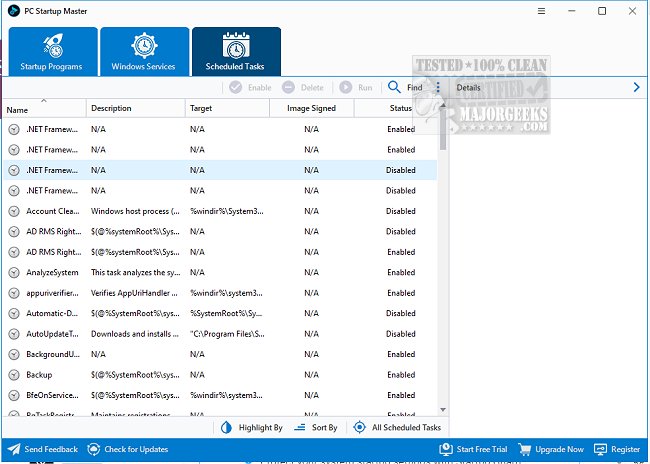Click the scrollbar down arrow

point(443,410)
